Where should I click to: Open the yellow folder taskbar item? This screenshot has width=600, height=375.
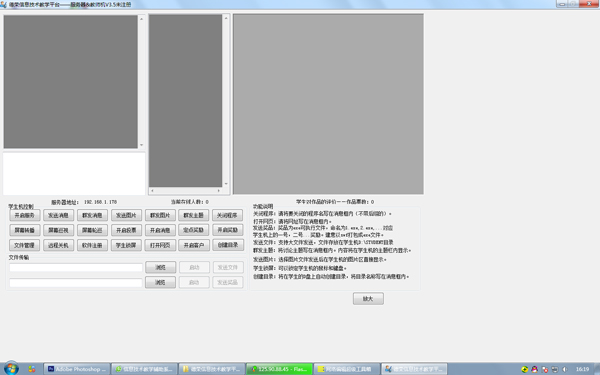pos(212,369)
